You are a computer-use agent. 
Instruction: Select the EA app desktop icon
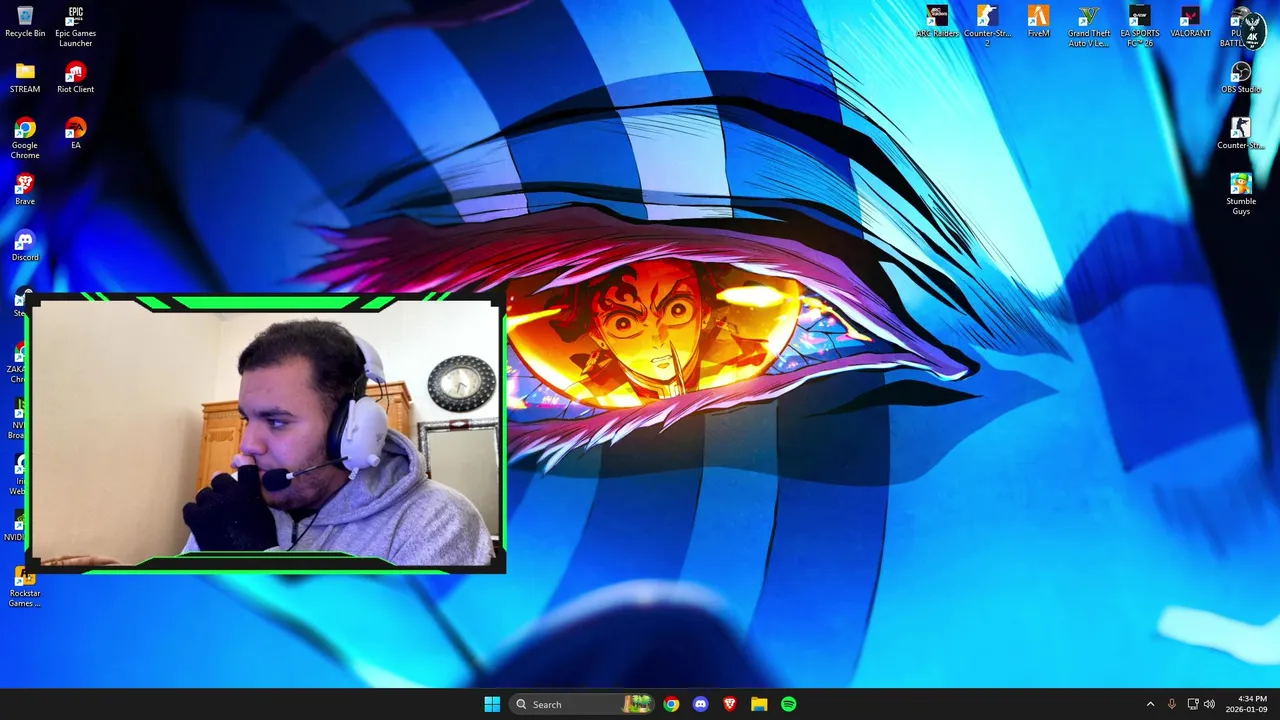click(x=75, y=134)
